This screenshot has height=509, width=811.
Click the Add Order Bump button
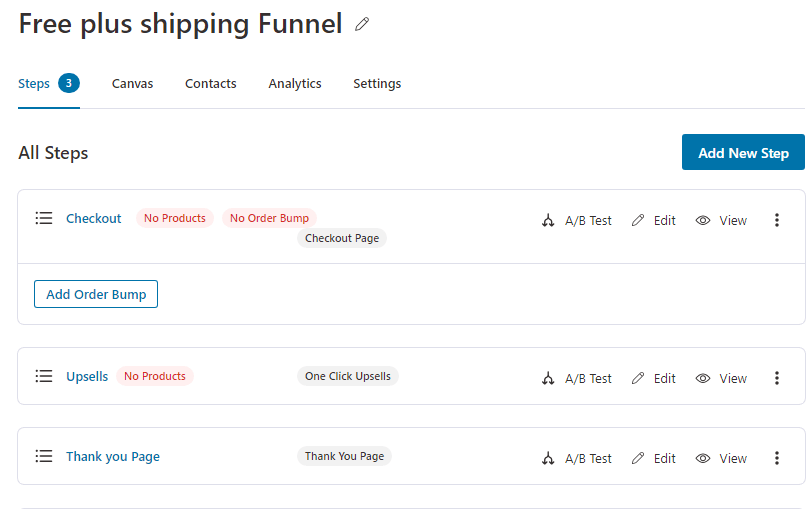tap(96, 294)
